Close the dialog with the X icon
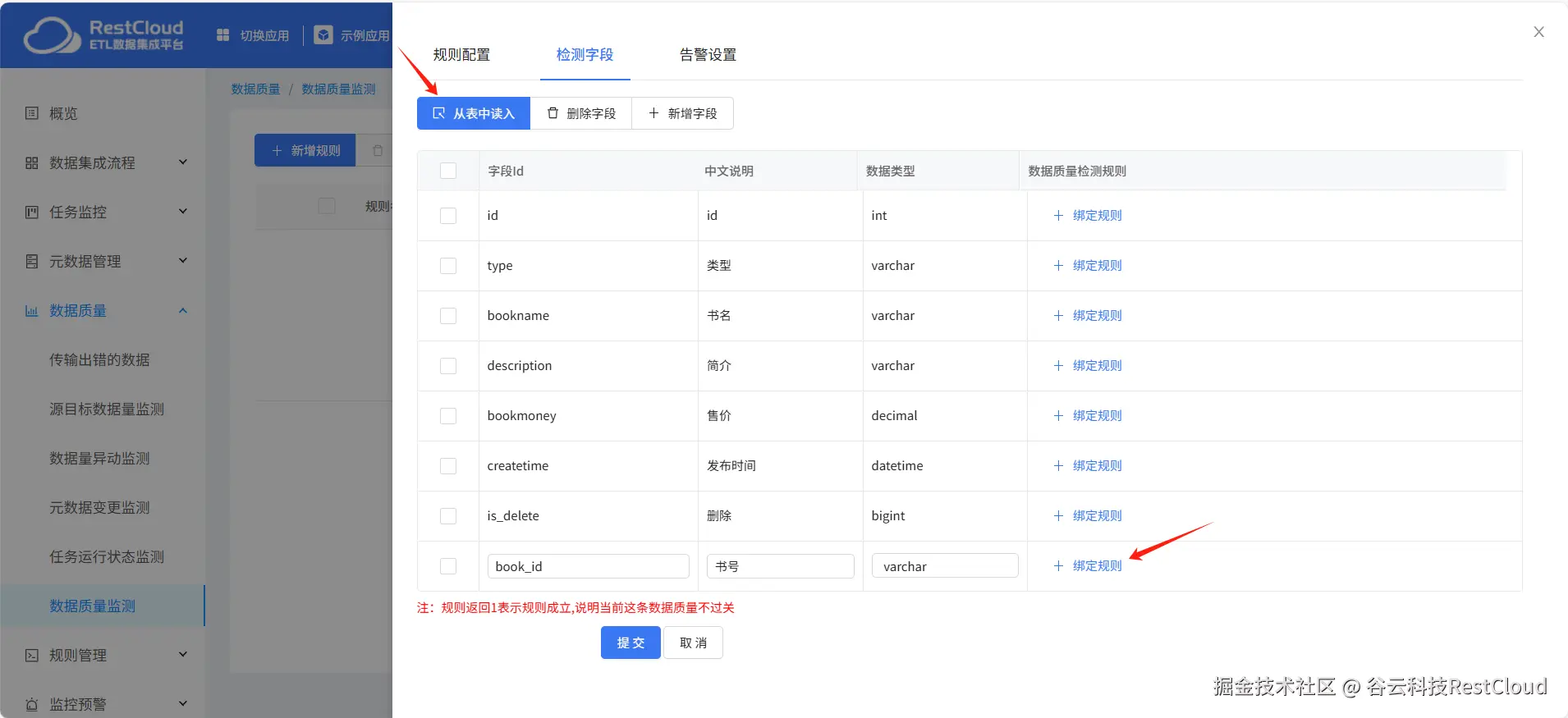Image resolution: width=1568 pixels, height=718 pixels. (x=1538, y=32)
